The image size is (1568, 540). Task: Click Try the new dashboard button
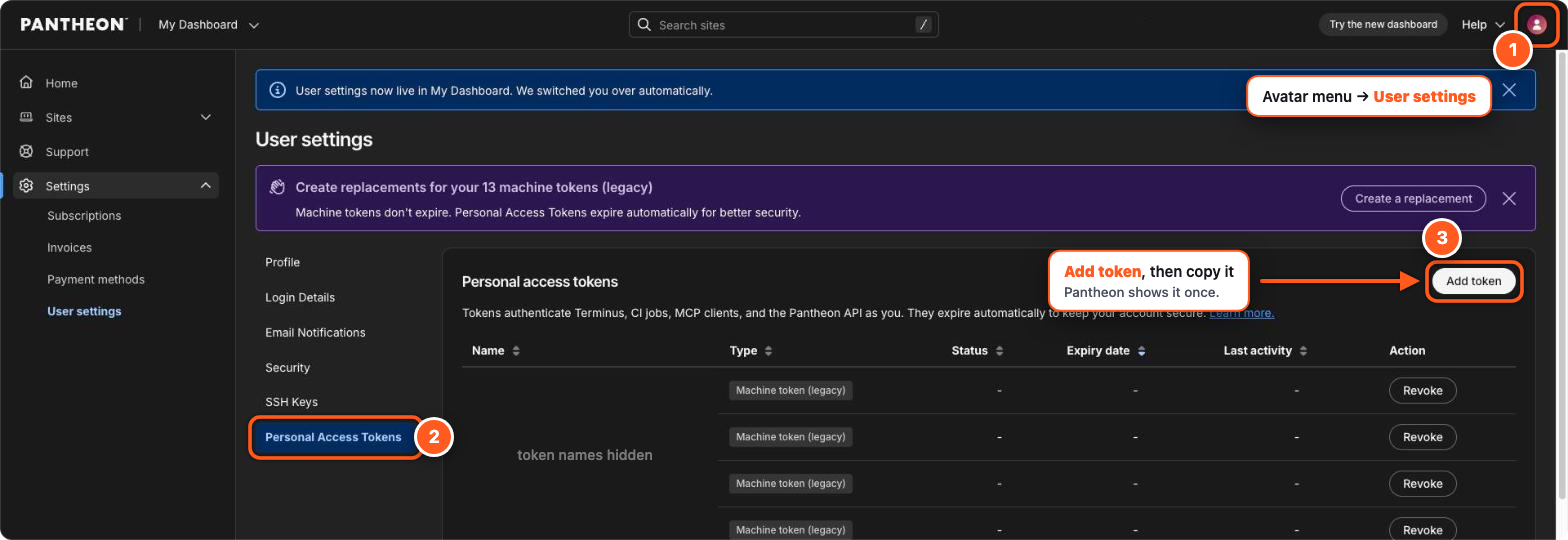pyautogui.click(x=1383, y=25)
